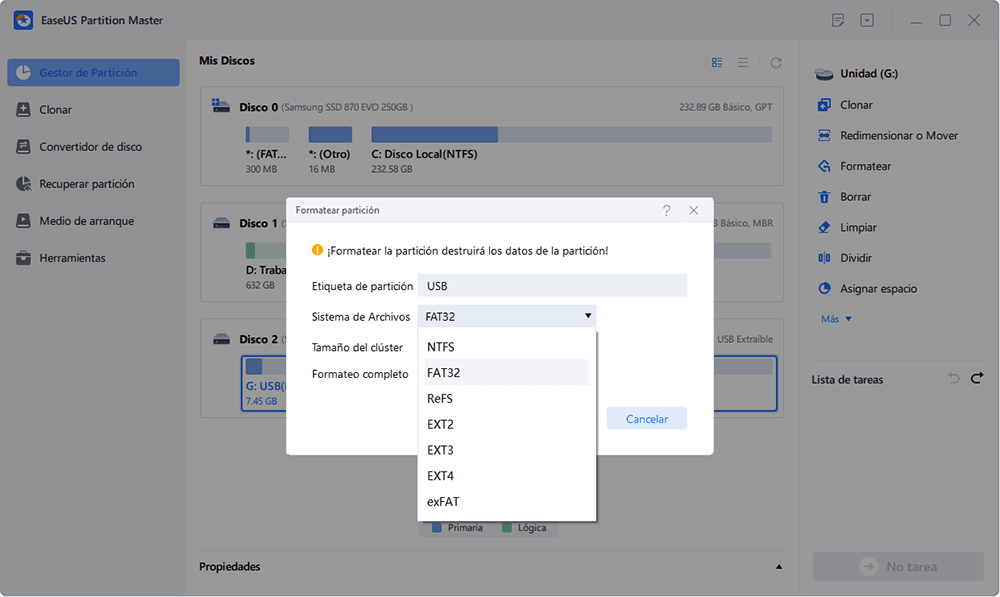Click Limpiar in the right panel

pyautogui.click(x=858, y=227)
